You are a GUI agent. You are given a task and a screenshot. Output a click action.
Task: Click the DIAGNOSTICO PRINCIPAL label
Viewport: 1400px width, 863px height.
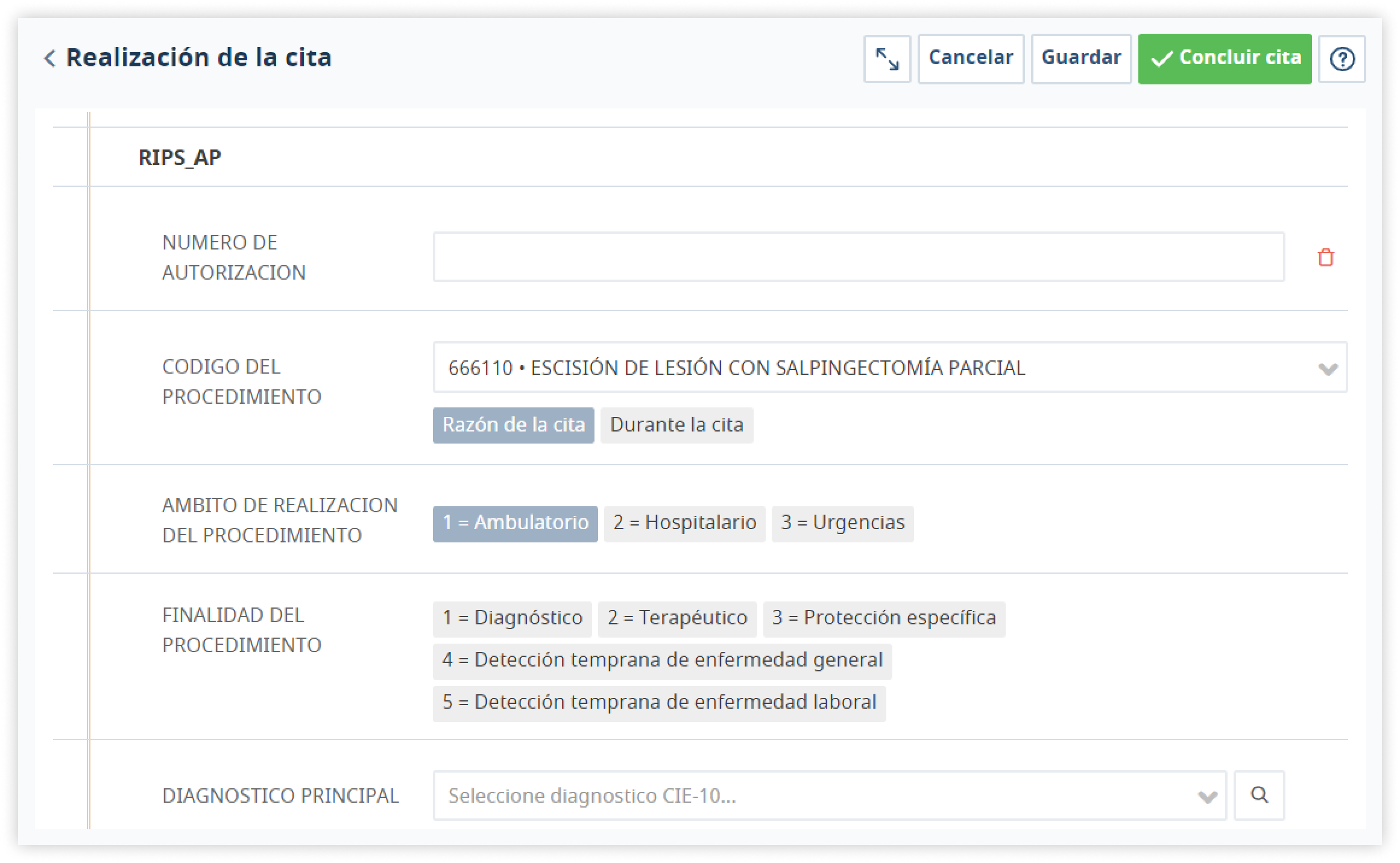coord(280,796)
